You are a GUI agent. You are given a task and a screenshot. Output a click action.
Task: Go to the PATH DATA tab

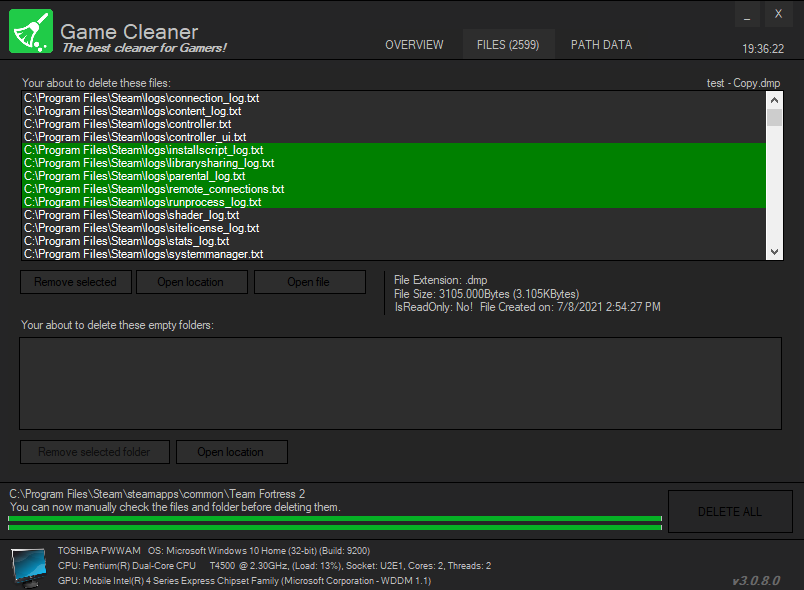tap(601, 45)
